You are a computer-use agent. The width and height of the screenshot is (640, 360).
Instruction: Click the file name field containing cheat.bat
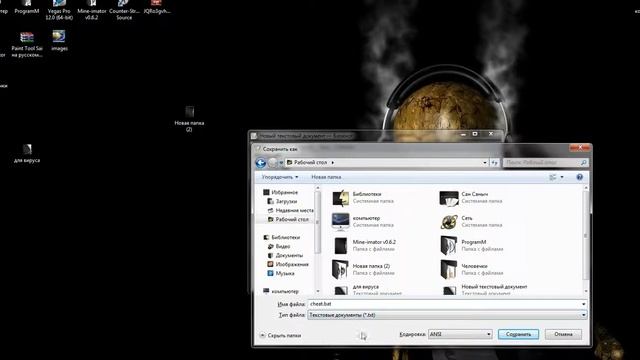444,304
